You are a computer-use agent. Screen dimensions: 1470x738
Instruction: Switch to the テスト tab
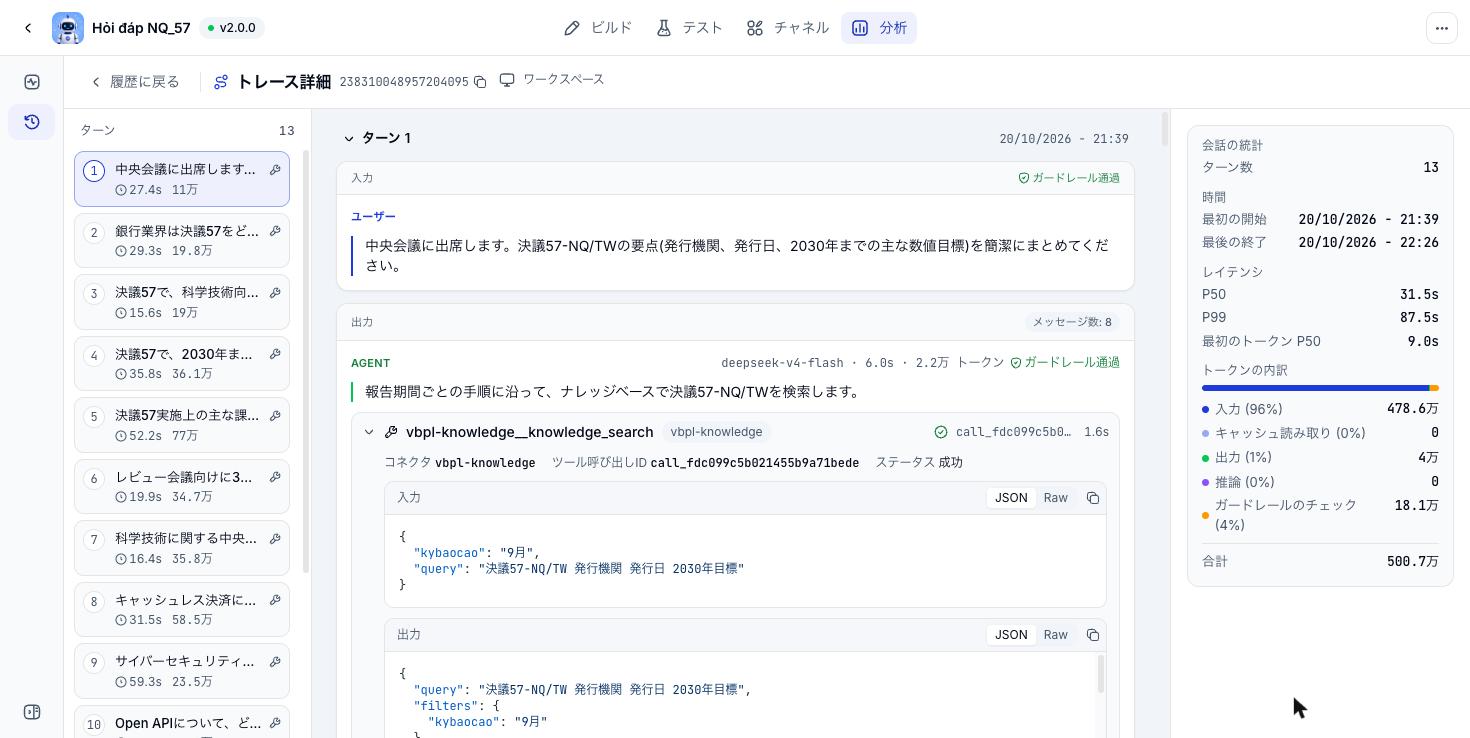tap(689, 28)
